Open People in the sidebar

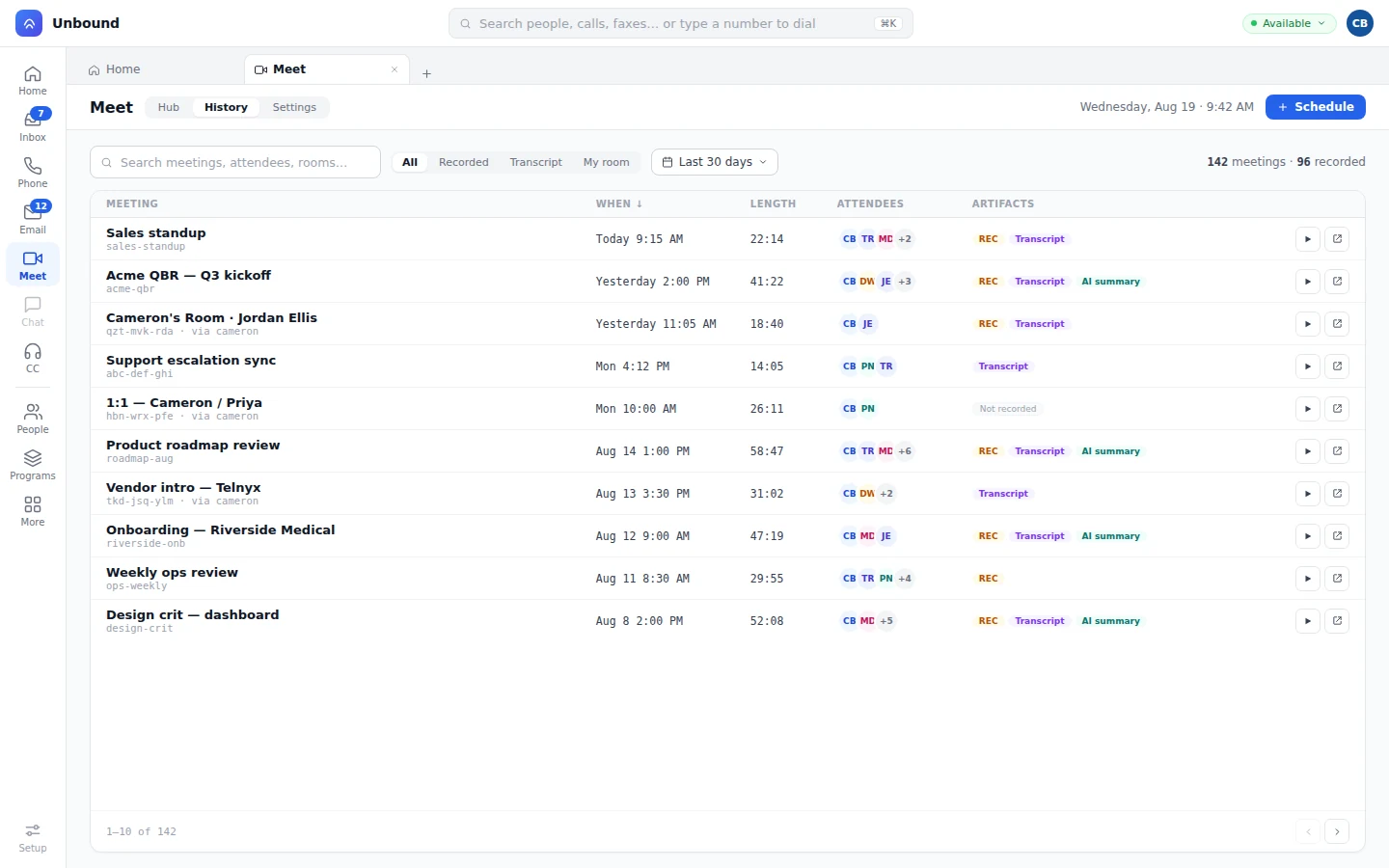tap(33, 419)
